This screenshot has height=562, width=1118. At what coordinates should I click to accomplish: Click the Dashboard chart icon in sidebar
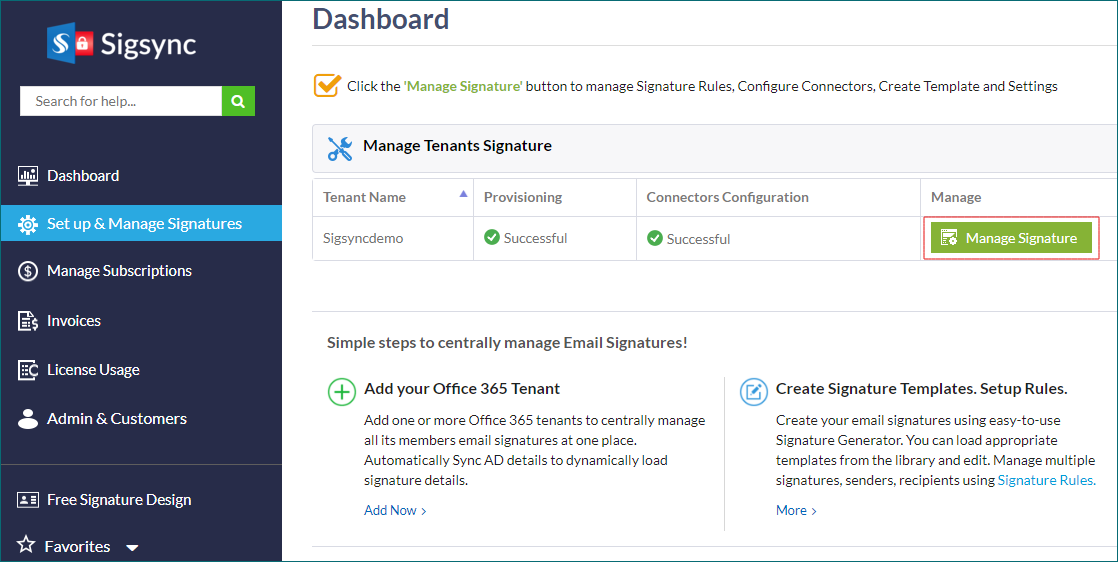(x=28, y=176)
